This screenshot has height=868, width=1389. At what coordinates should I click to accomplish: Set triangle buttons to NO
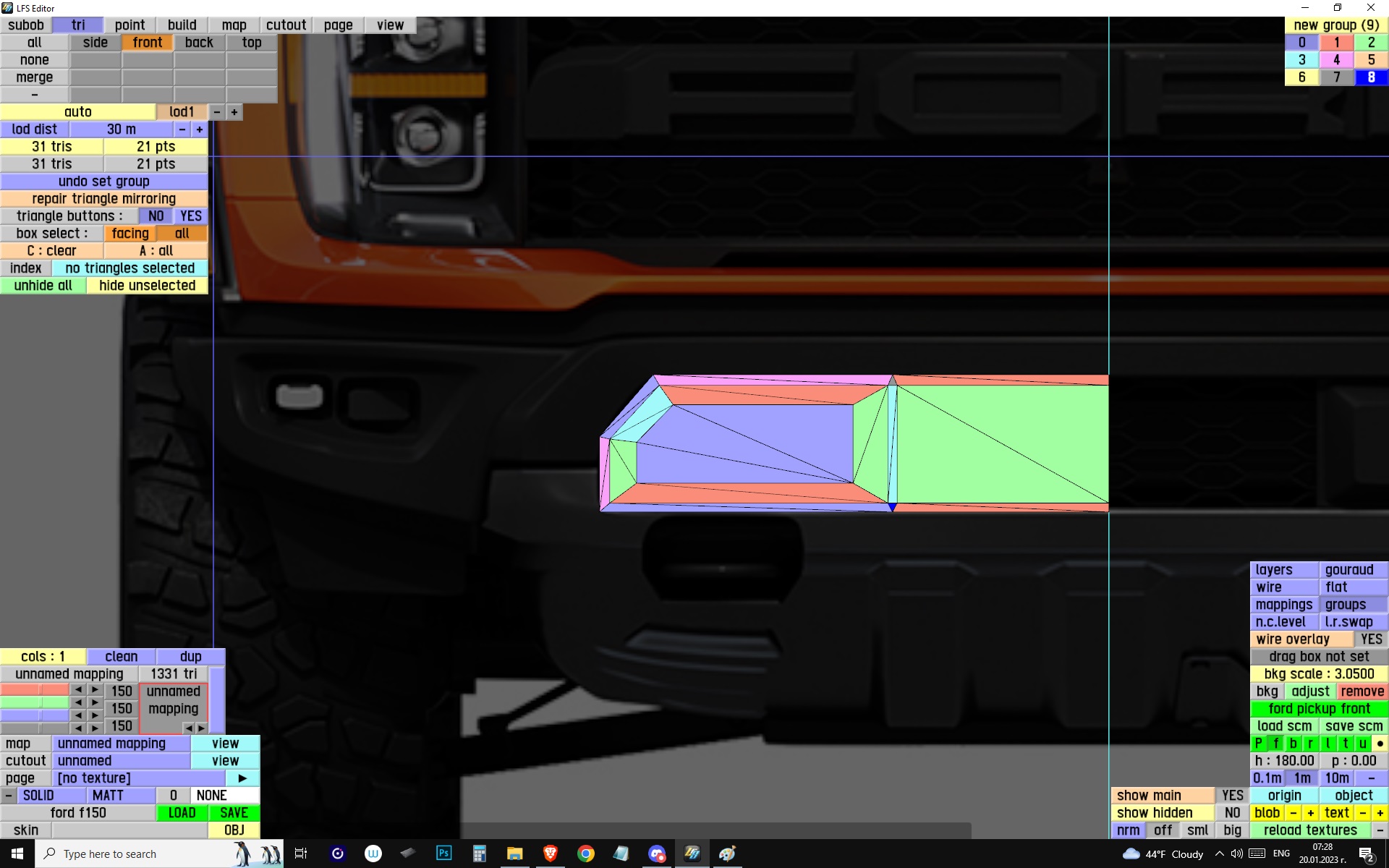pyautogui.click(x=156, y=216)
